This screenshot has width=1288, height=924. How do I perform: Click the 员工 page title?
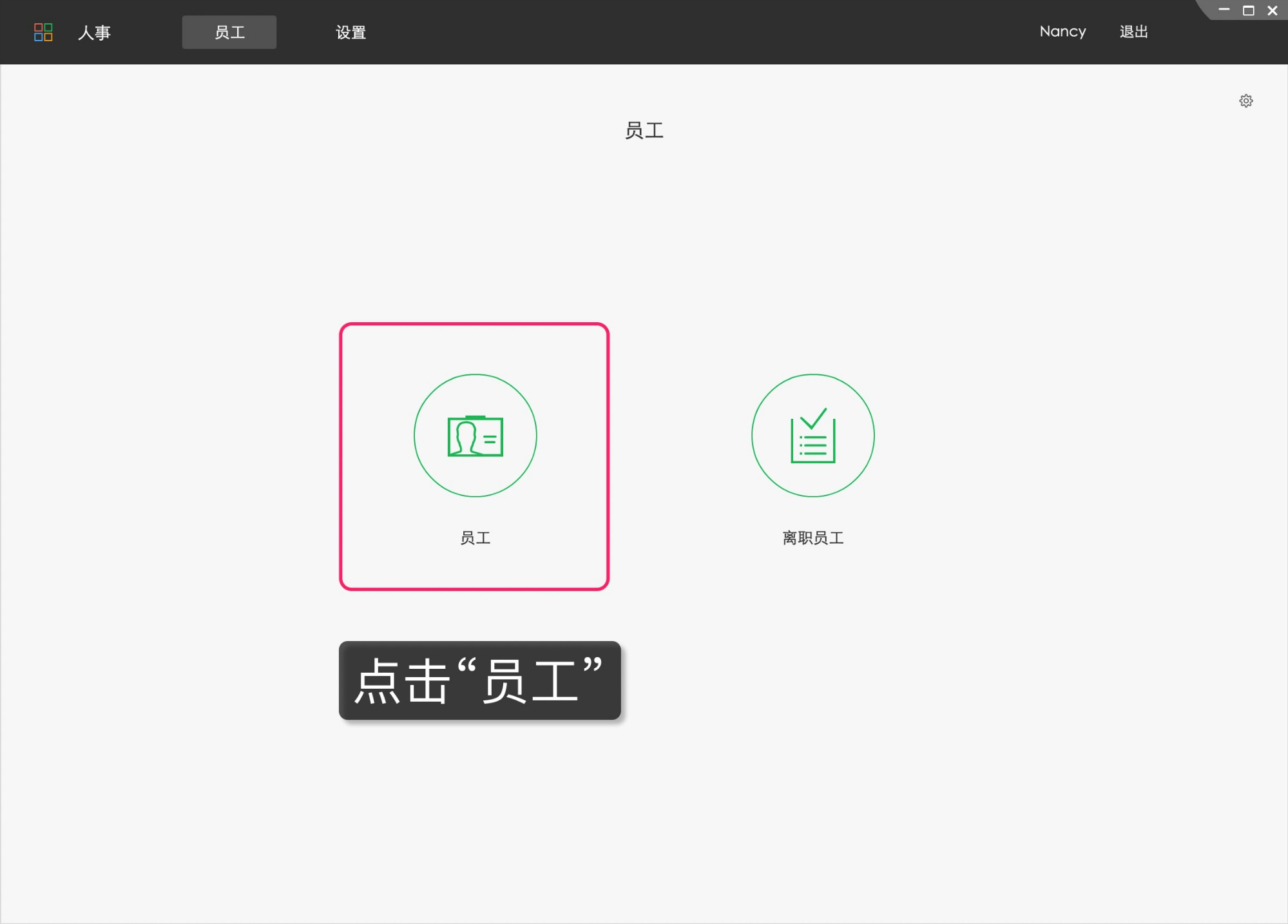[644, 131]
